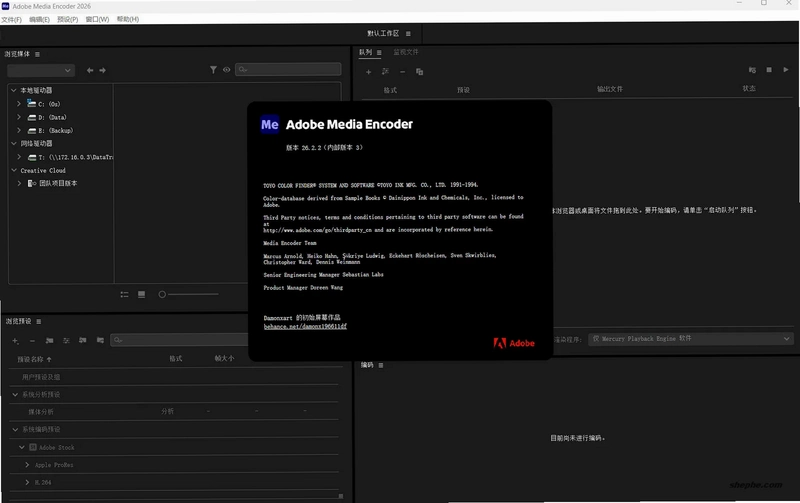Add source to queue with plus icon

tap(368, 72)
